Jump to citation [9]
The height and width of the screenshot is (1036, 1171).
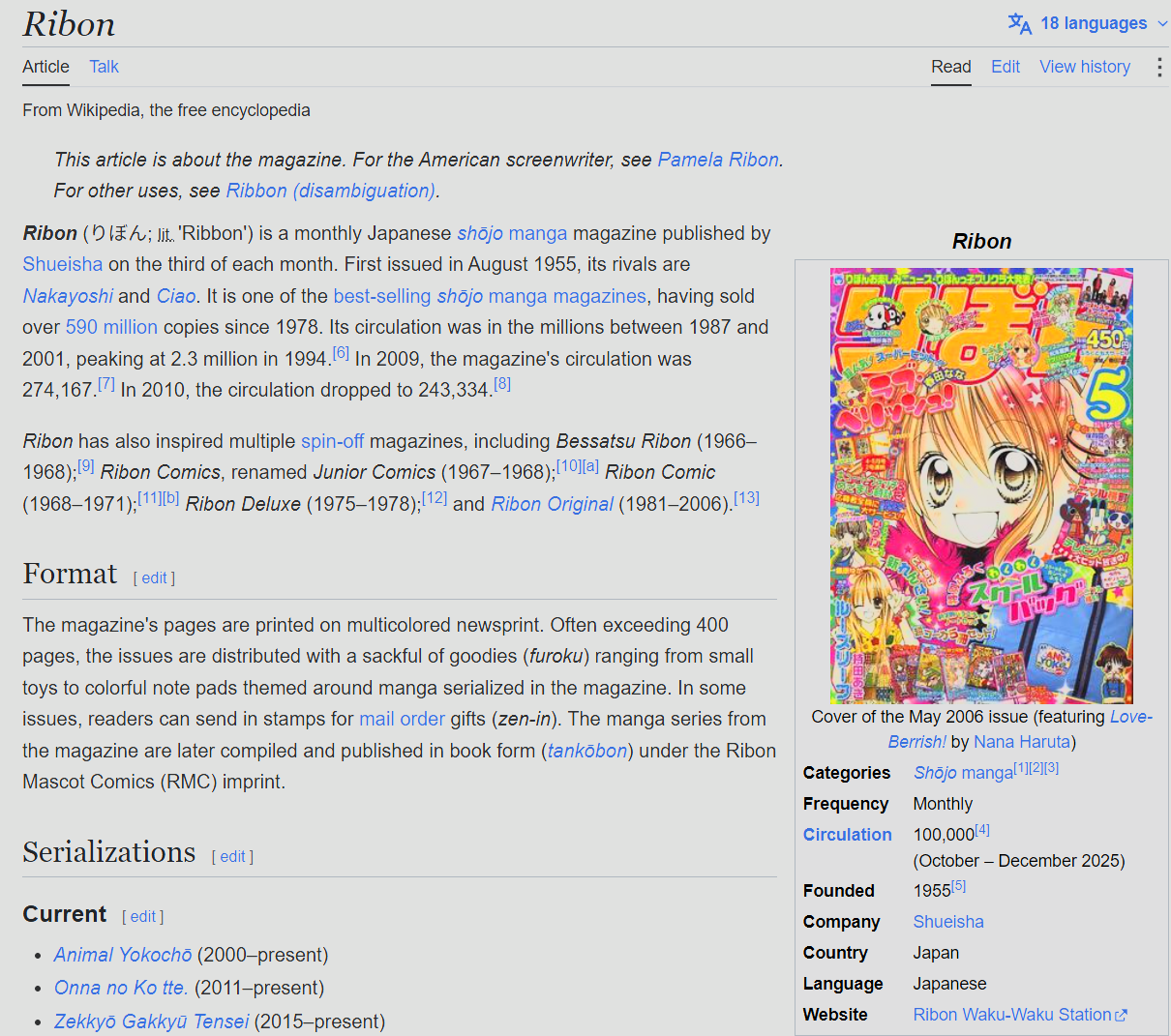[x=86, y=466]
